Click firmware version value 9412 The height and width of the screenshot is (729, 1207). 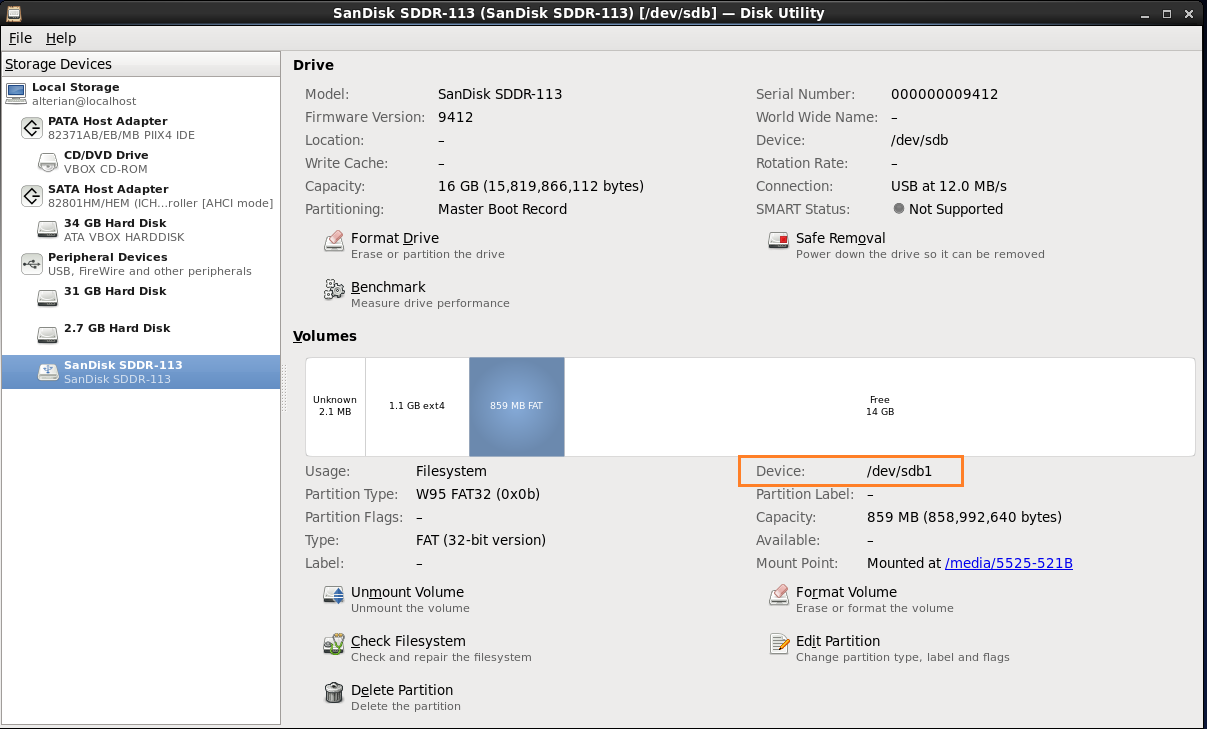click(x=456, y=117)
